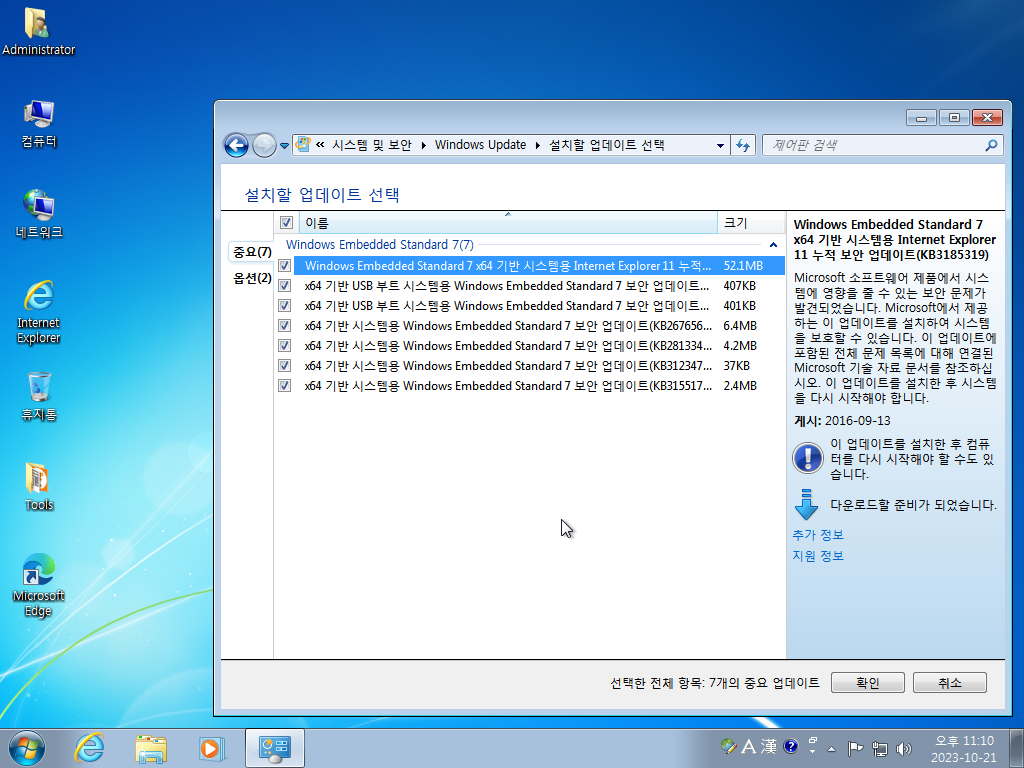
Task: Open the 추가 정보 link
Action: point(818,535)
